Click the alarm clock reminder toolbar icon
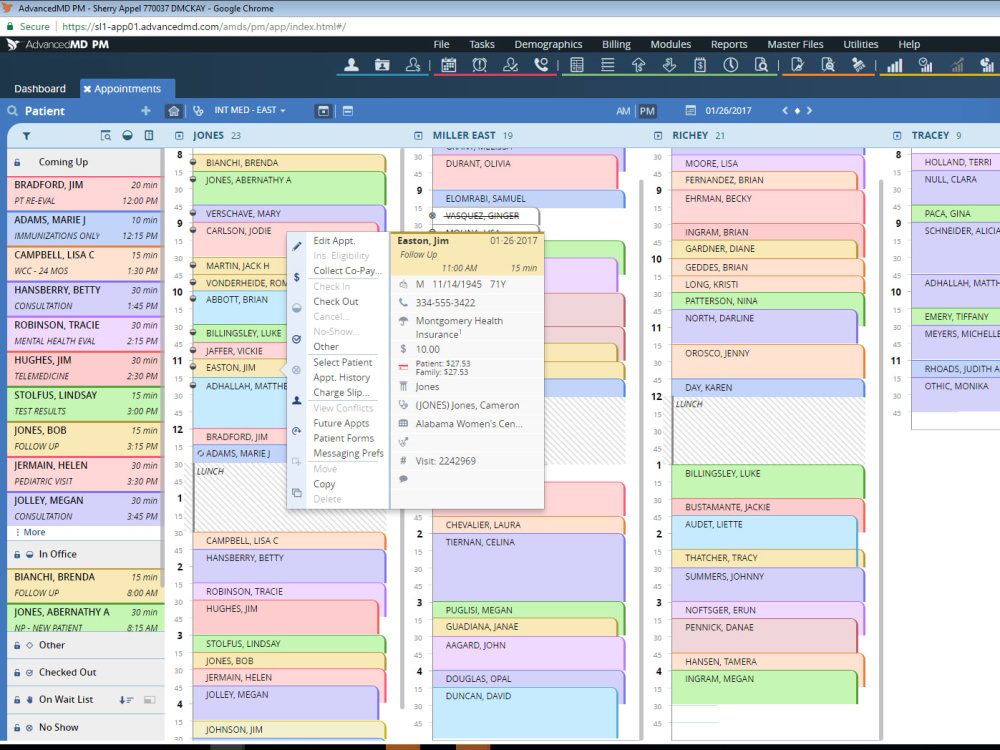 [480, 65]
